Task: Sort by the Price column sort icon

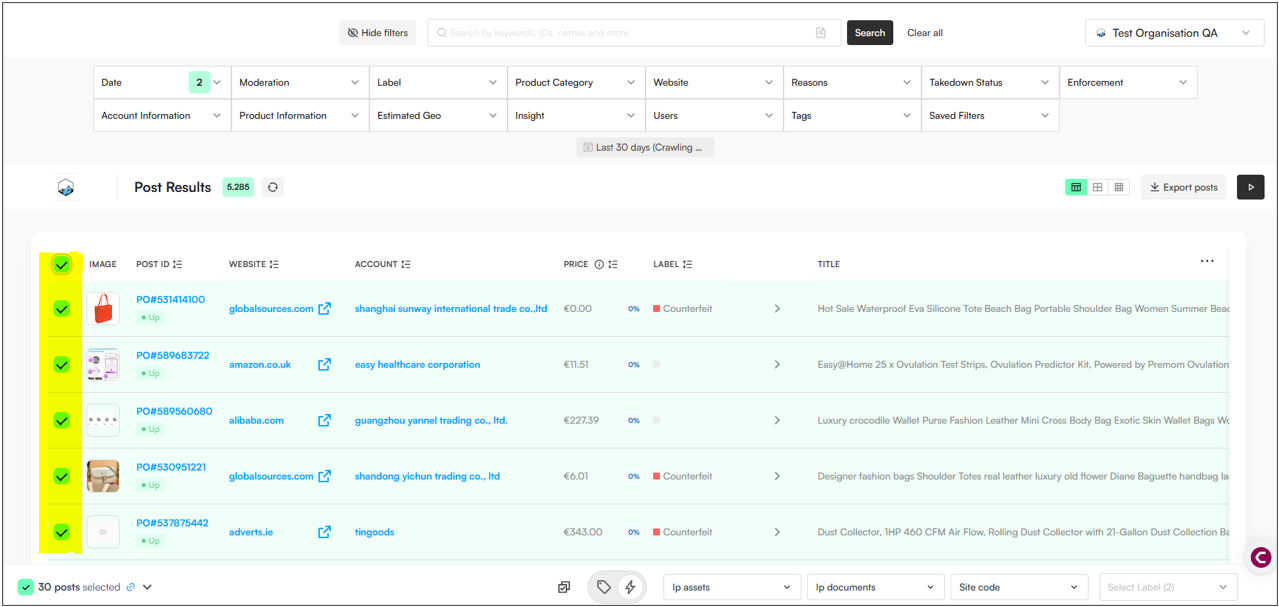Action: coord(613,265)
